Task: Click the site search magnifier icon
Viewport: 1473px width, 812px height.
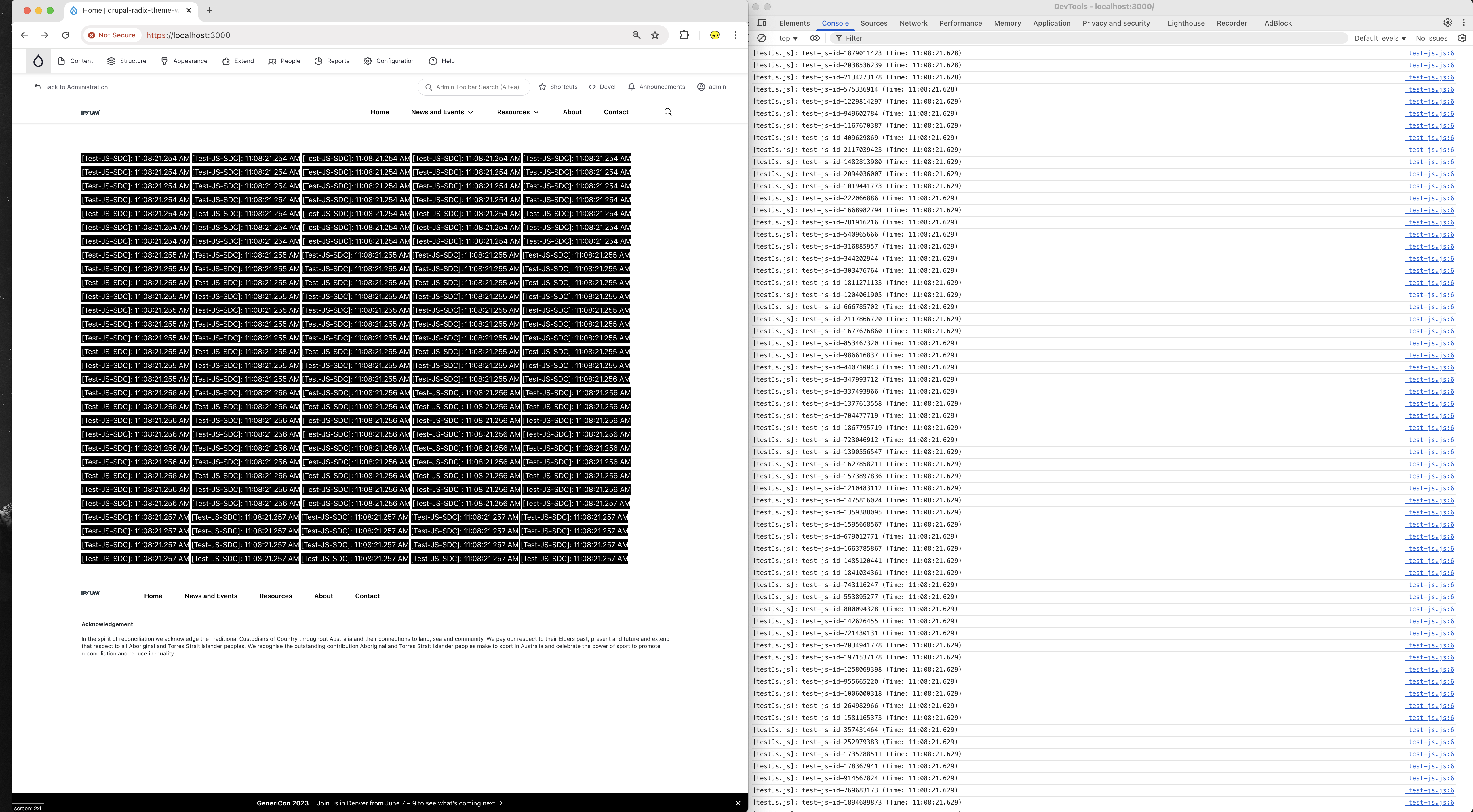Action: tap(668, 112)
